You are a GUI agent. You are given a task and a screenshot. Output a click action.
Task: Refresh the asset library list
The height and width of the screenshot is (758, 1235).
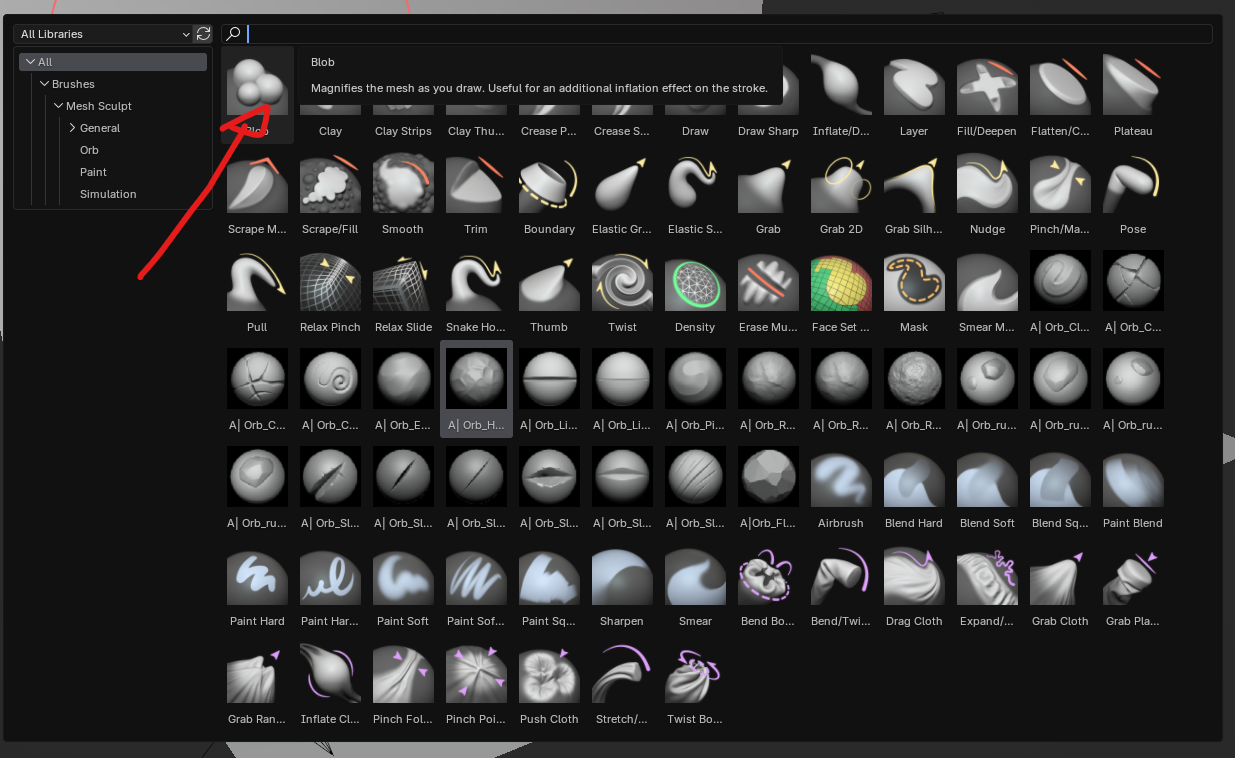click(x=204, y=34)
